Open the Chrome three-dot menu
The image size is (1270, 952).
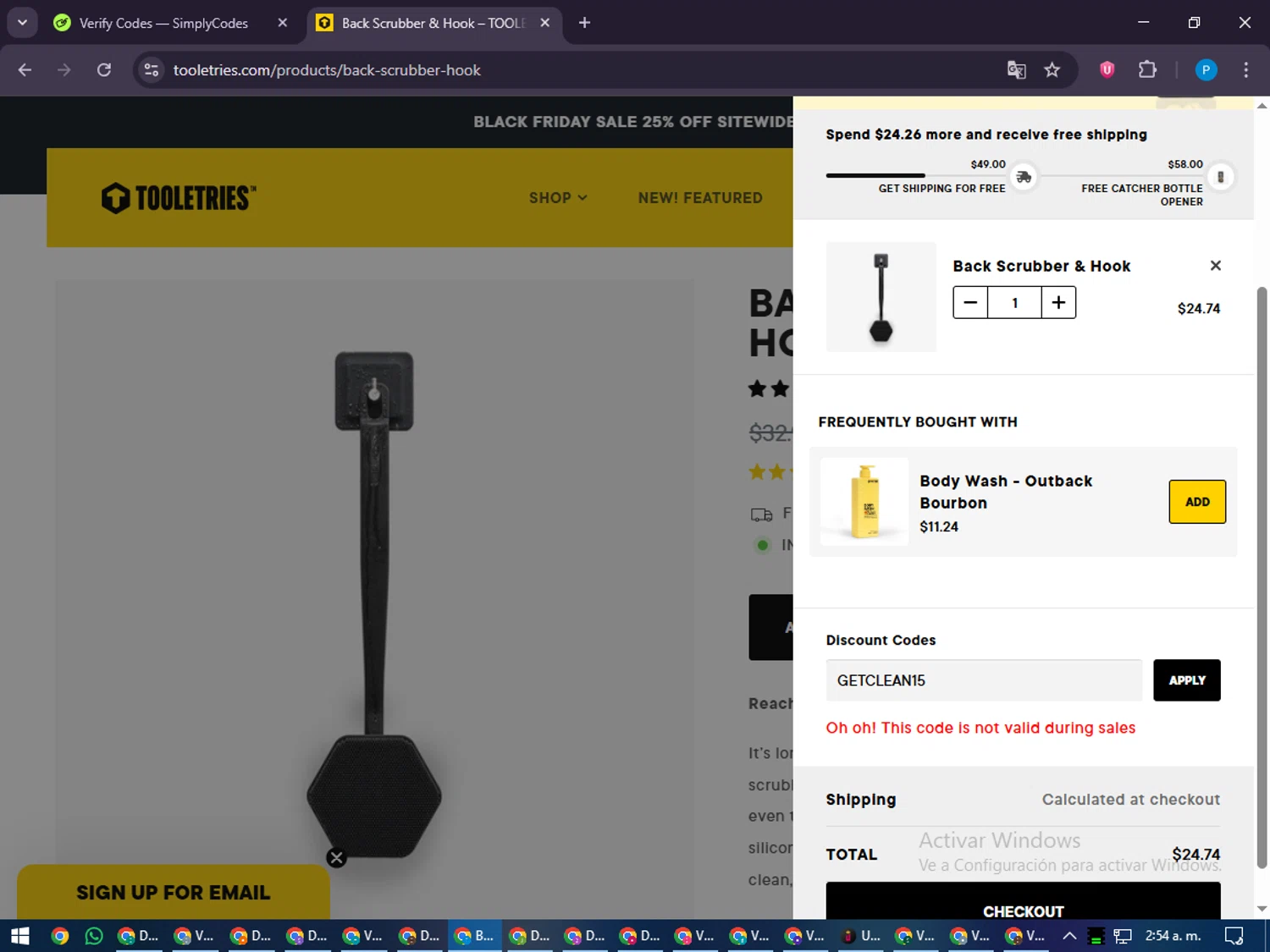1245,70
